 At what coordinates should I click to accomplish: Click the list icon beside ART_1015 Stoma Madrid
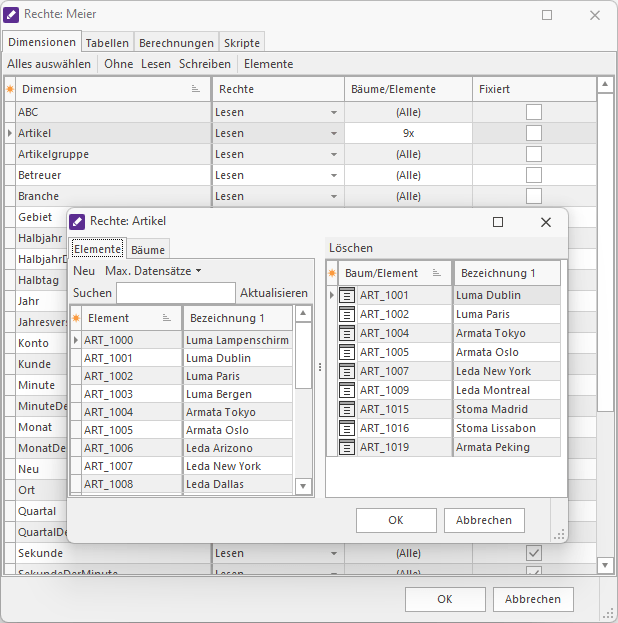[347, 409]
